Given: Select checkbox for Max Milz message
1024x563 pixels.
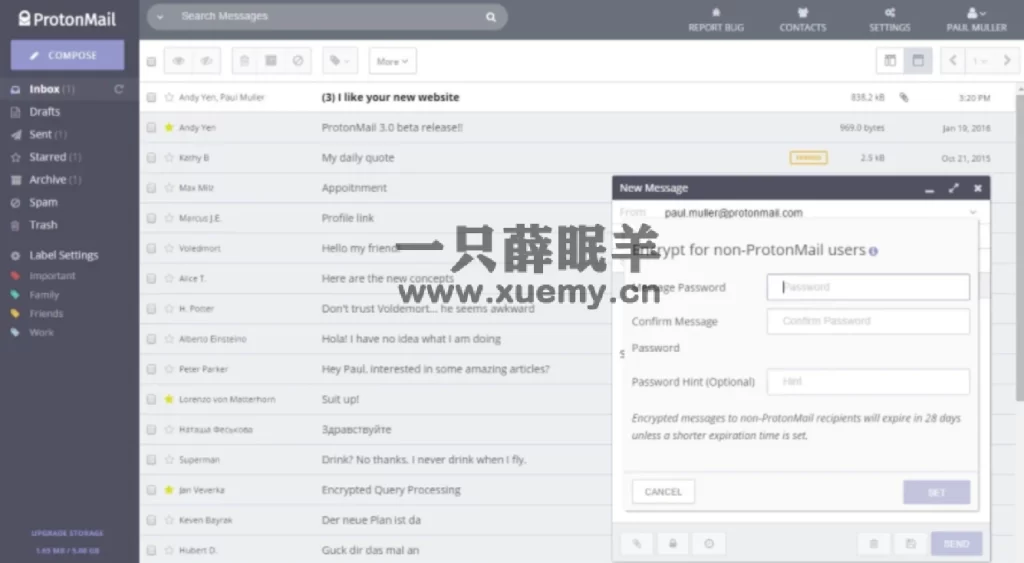Looking at the screenshot, I should click(x=152, y=188).
